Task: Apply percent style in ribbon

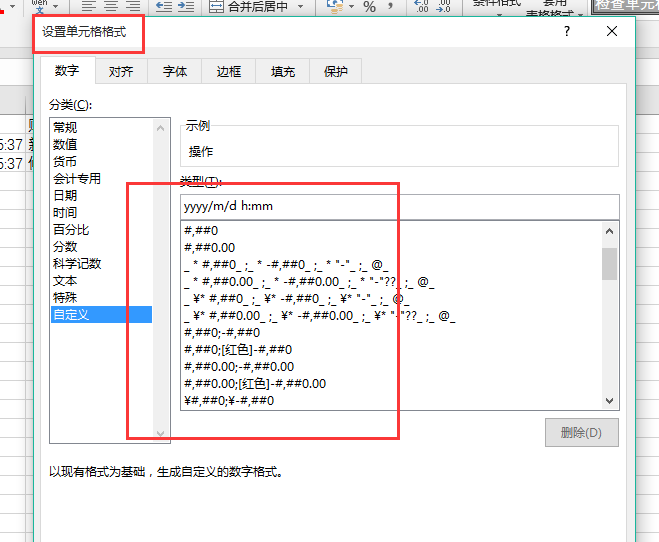Action: pos(369,6)
